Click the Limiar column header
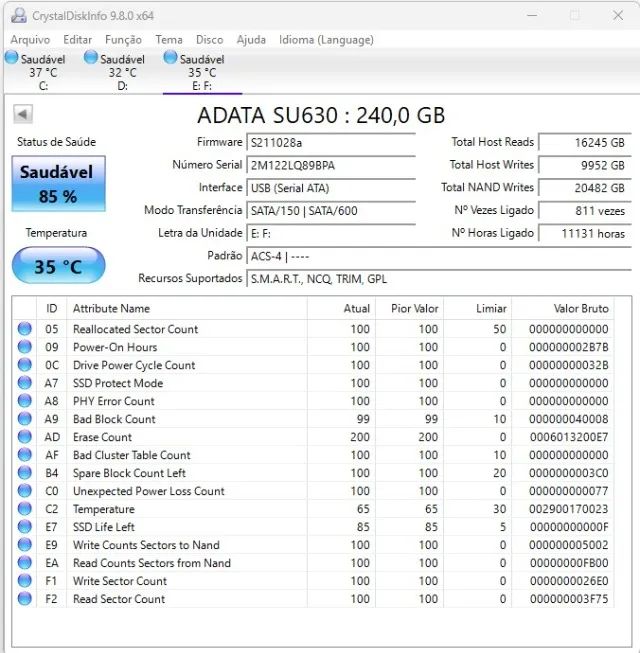Viewport: 640px width, 653px height. (x=478, y=308)
